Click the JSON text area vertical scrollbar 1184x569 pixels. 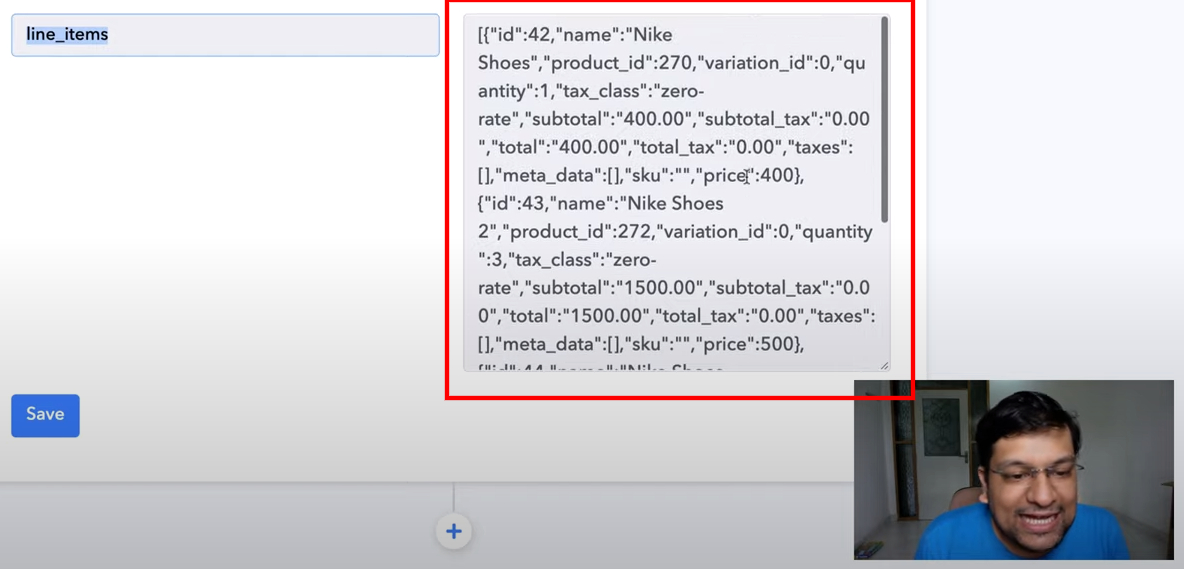click(884, 119)
